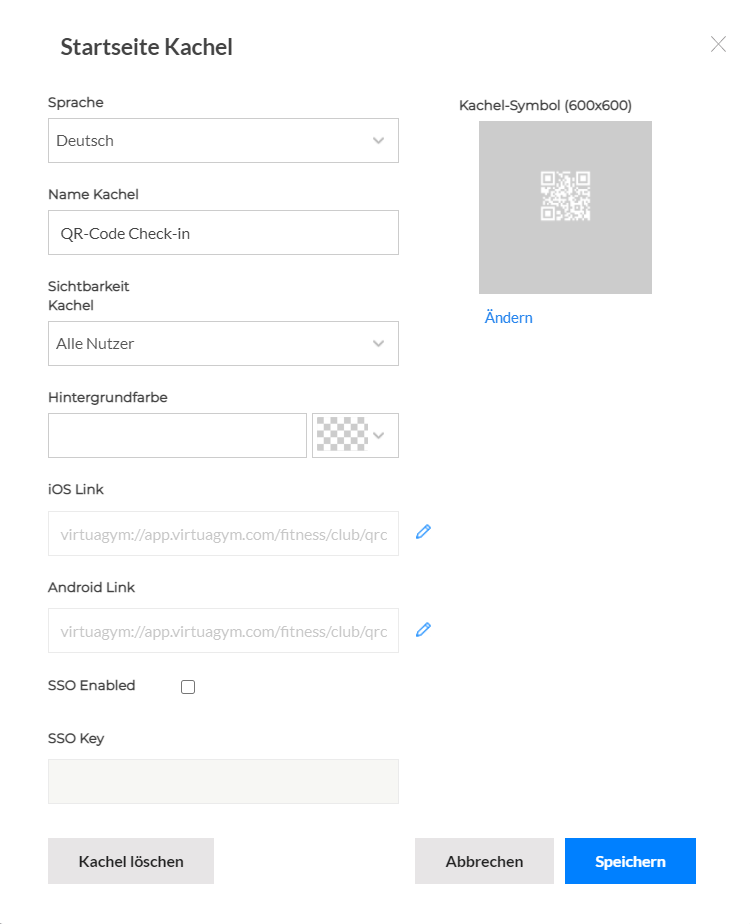Image resolution: width=750 pixels, height=924 pixels.
Task: Click the Speichern button
Action: 630,861
